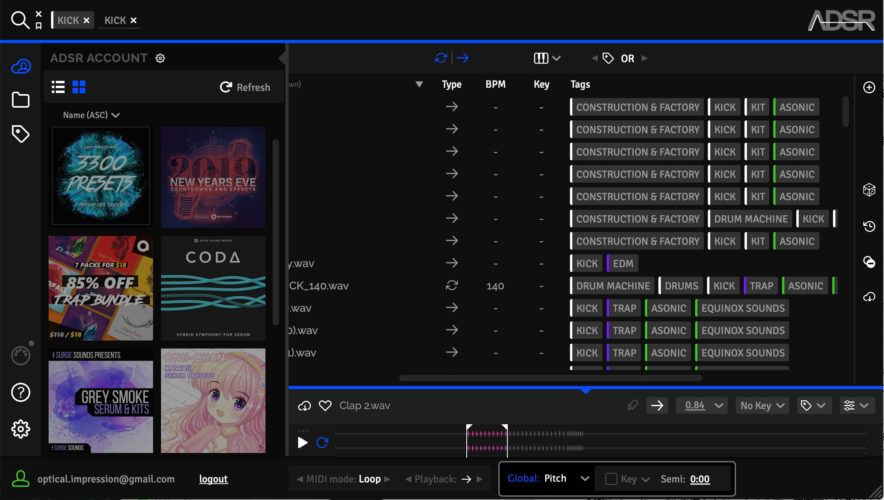884x500 pixels.
Task: Enable the Key checkbox
Action: tap(611, 479)
